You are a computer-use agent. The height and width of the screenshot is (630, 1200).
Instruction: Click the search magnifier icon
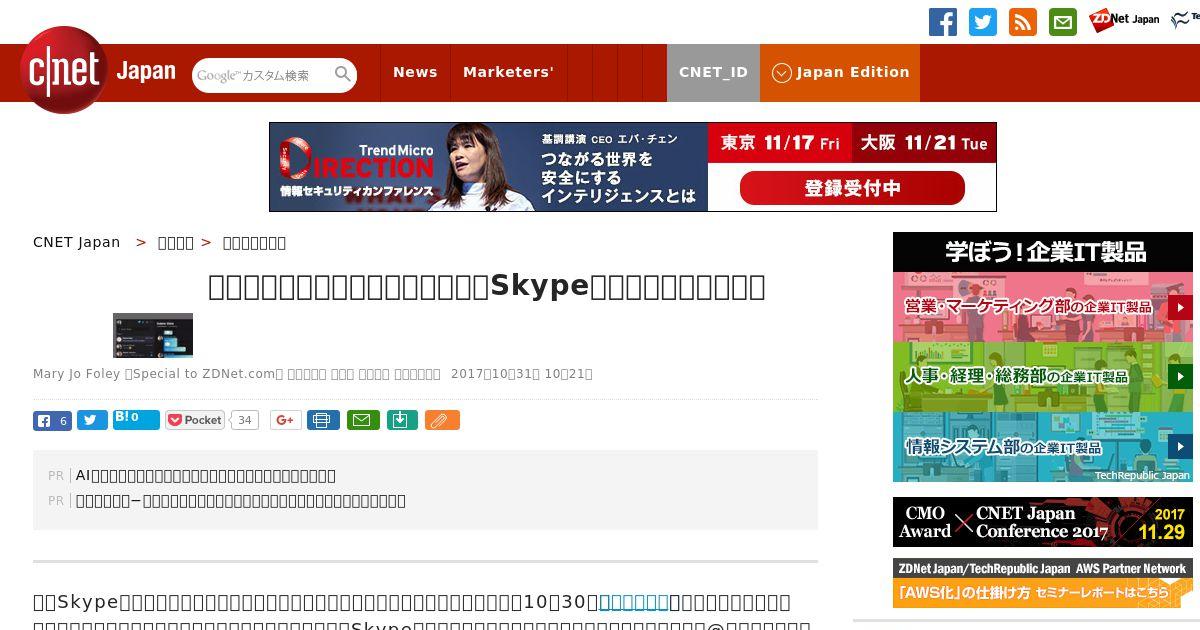click(343, 74)
